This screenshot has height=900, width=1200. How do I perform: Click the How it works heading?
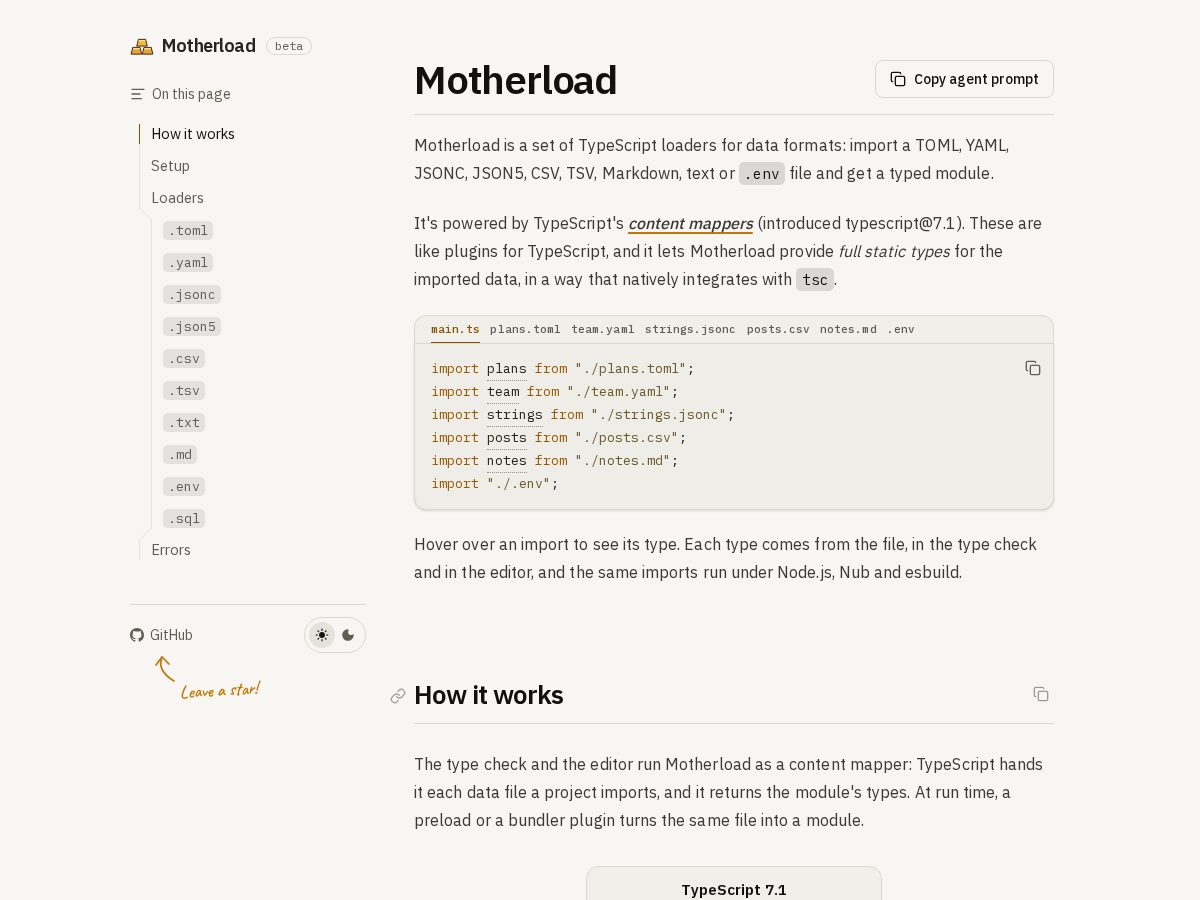489,695
